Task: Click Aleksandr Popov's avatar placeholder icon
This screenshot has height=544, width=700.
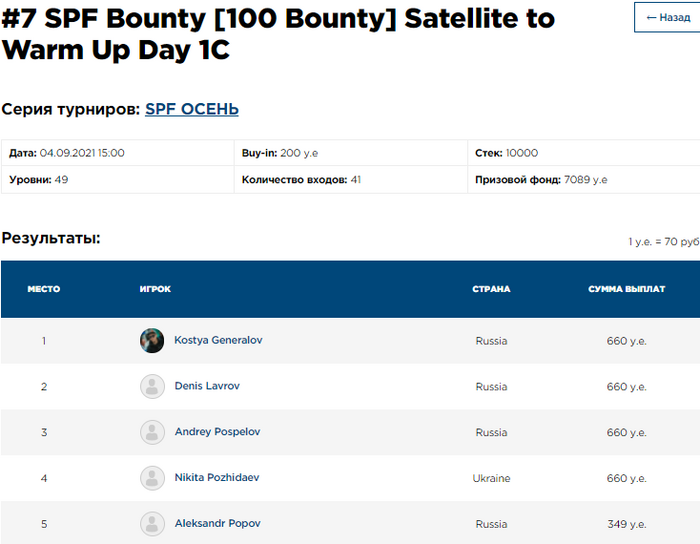Action: point(152,524)
